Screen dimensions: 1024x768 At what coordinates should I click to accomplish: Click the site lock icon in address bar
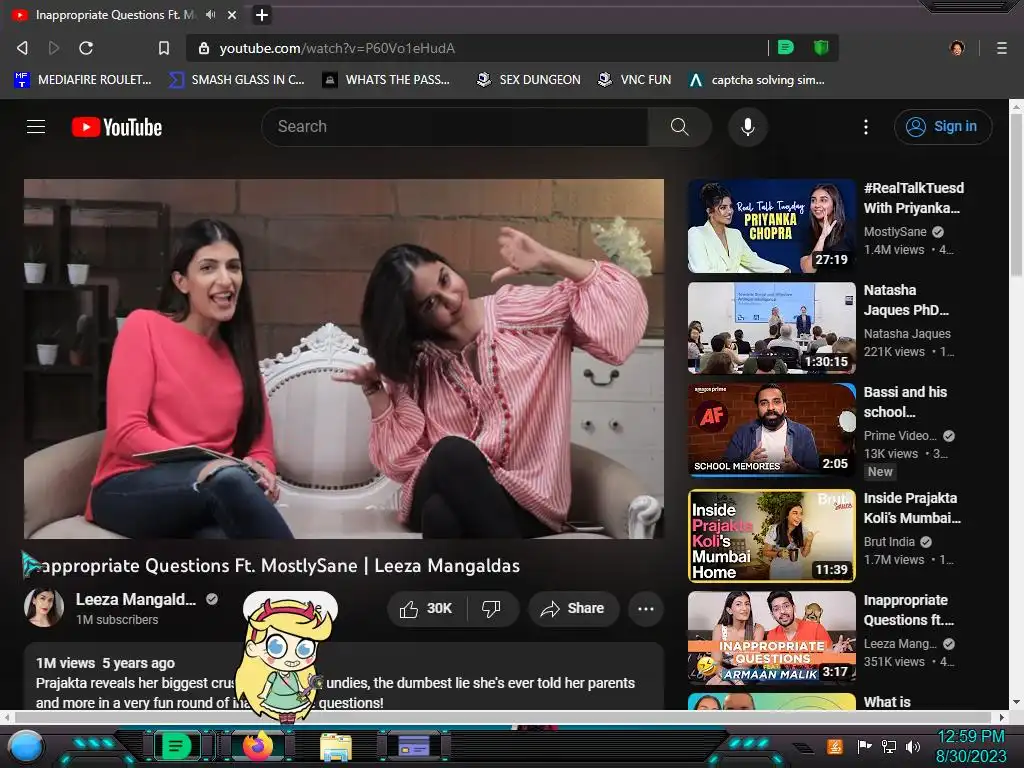coord(204,48)
